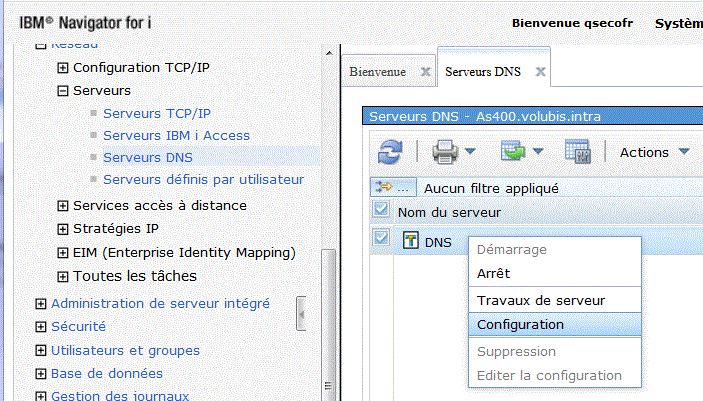703x401 pixels.
Task: Close the Bienvenue tab
Action: pyautogui.click(x=425, y=71)
